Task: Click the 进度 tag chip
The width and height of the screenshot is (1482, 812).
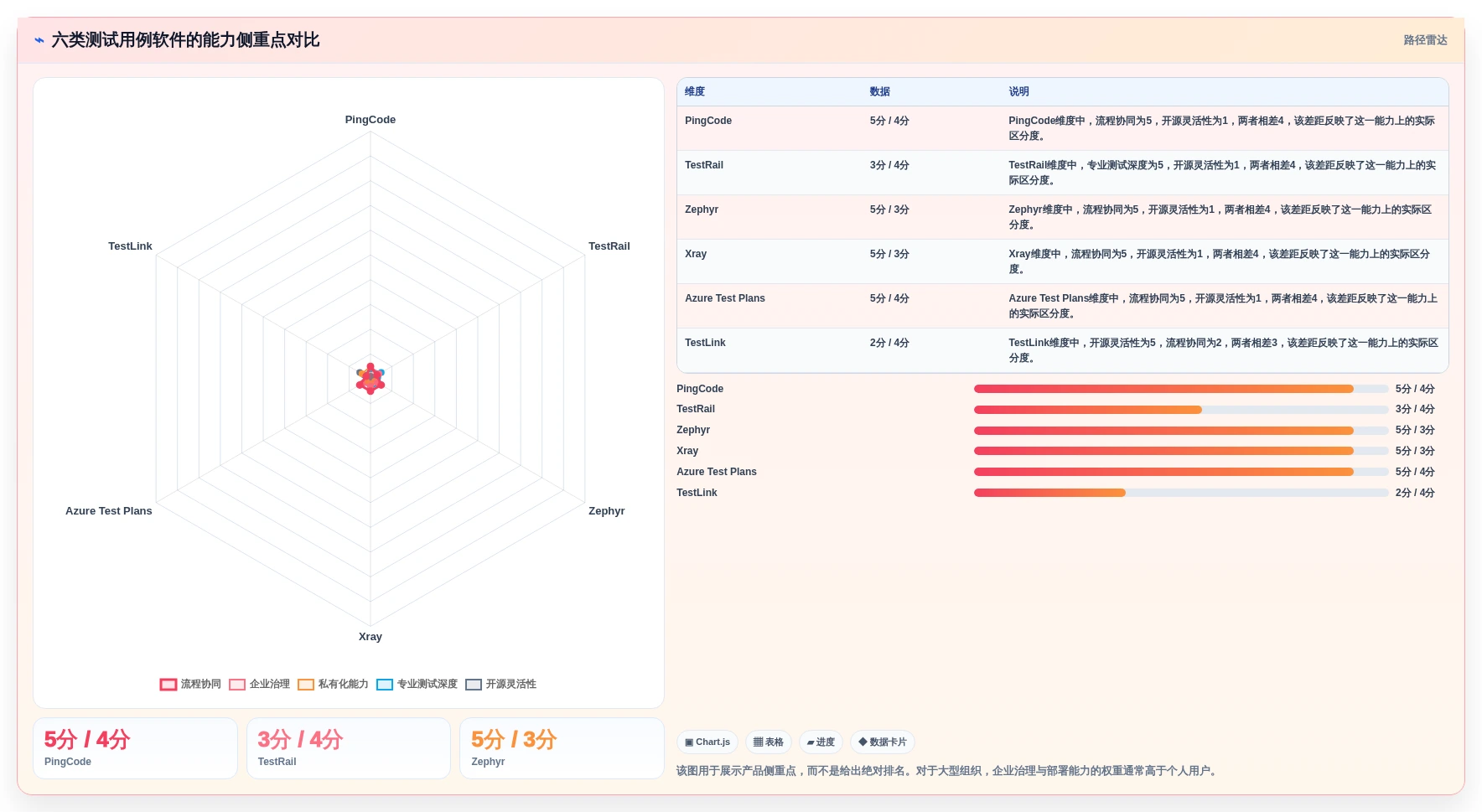Action: point(821,742)
